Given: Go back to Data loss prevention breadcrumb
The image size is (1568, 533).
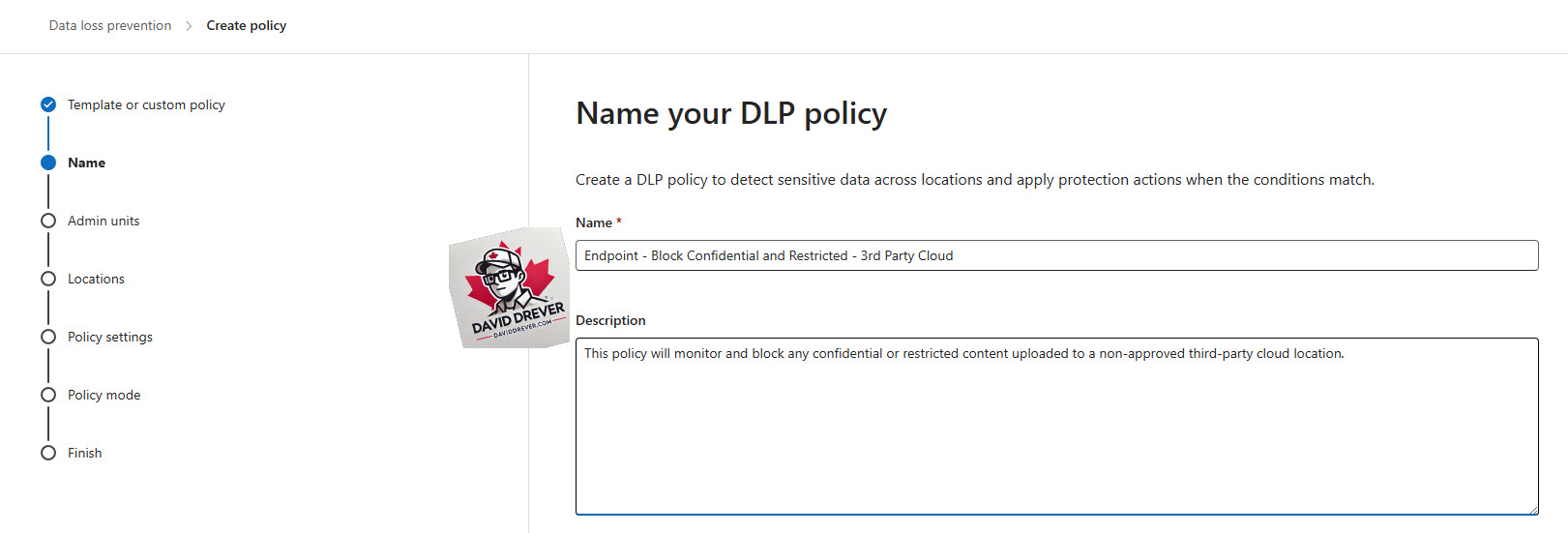Looking at the screenshot, I should click(x=110, y=26).
